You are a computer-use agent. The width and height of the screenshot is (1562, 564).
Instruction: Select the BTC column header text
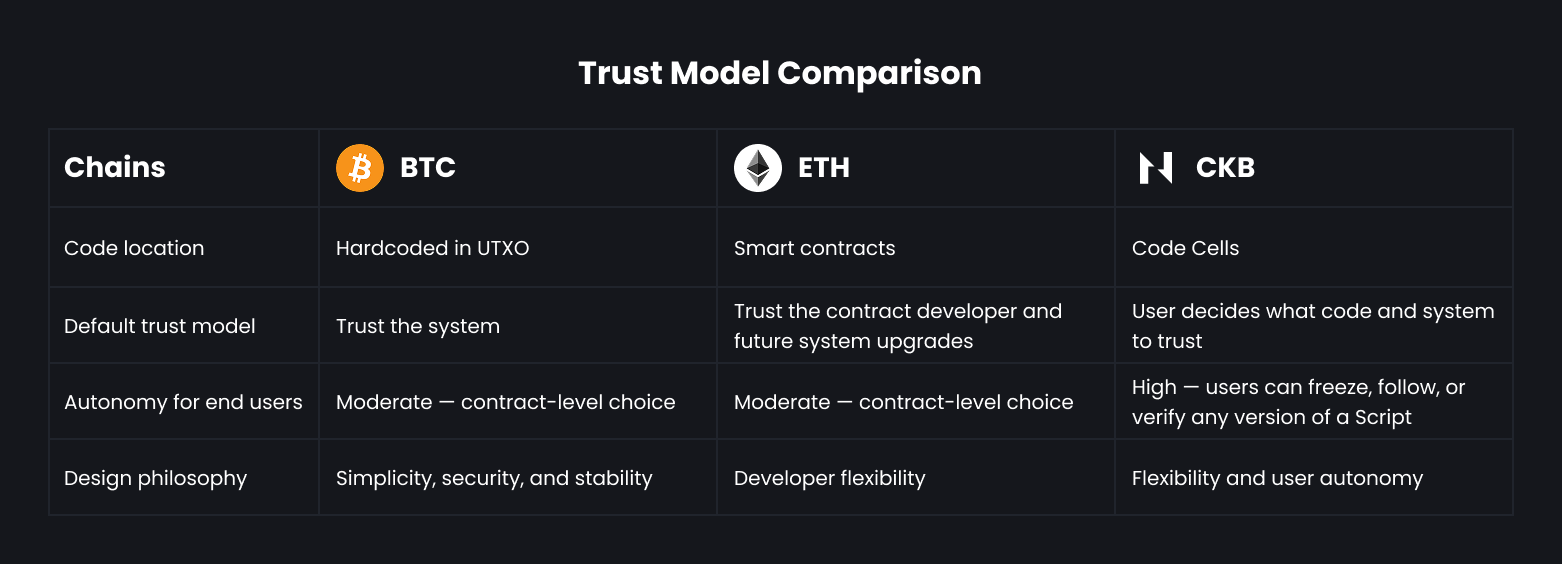(428, 168)
